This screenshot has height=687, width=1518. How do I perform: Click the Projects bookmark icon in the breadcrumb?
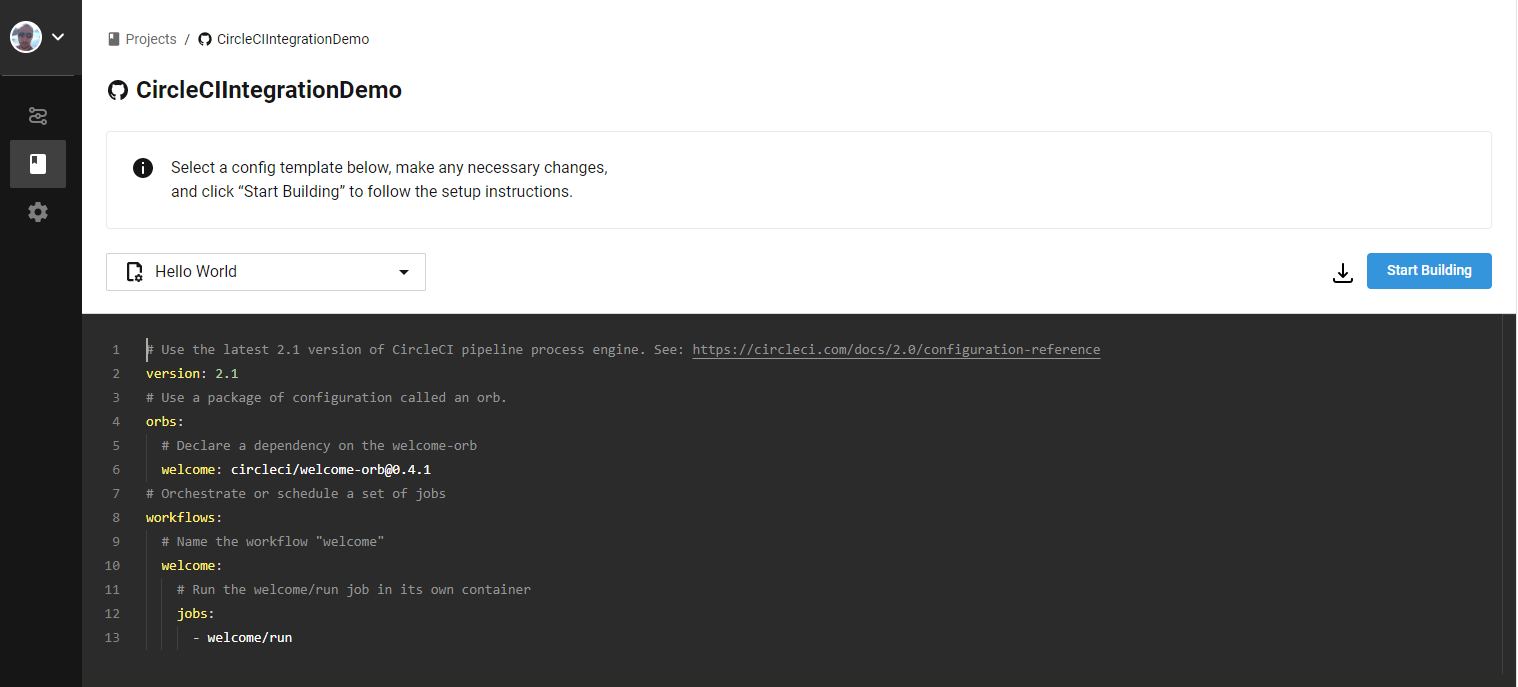[113, 39]
